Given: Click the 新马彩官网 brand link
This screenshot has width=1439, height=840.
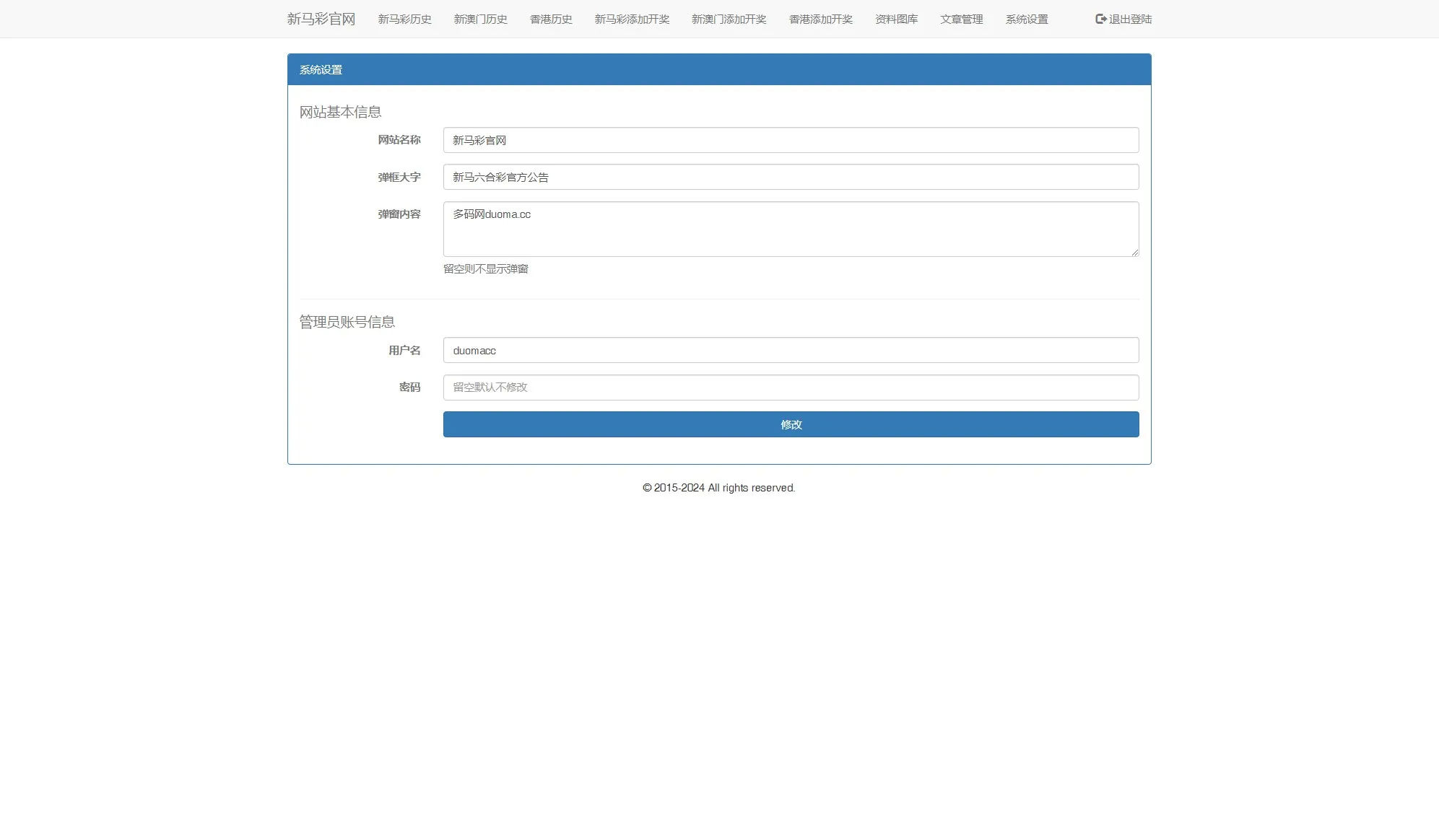Looking at the screenshot, I should pyautogui.click(x=321, y=18).
